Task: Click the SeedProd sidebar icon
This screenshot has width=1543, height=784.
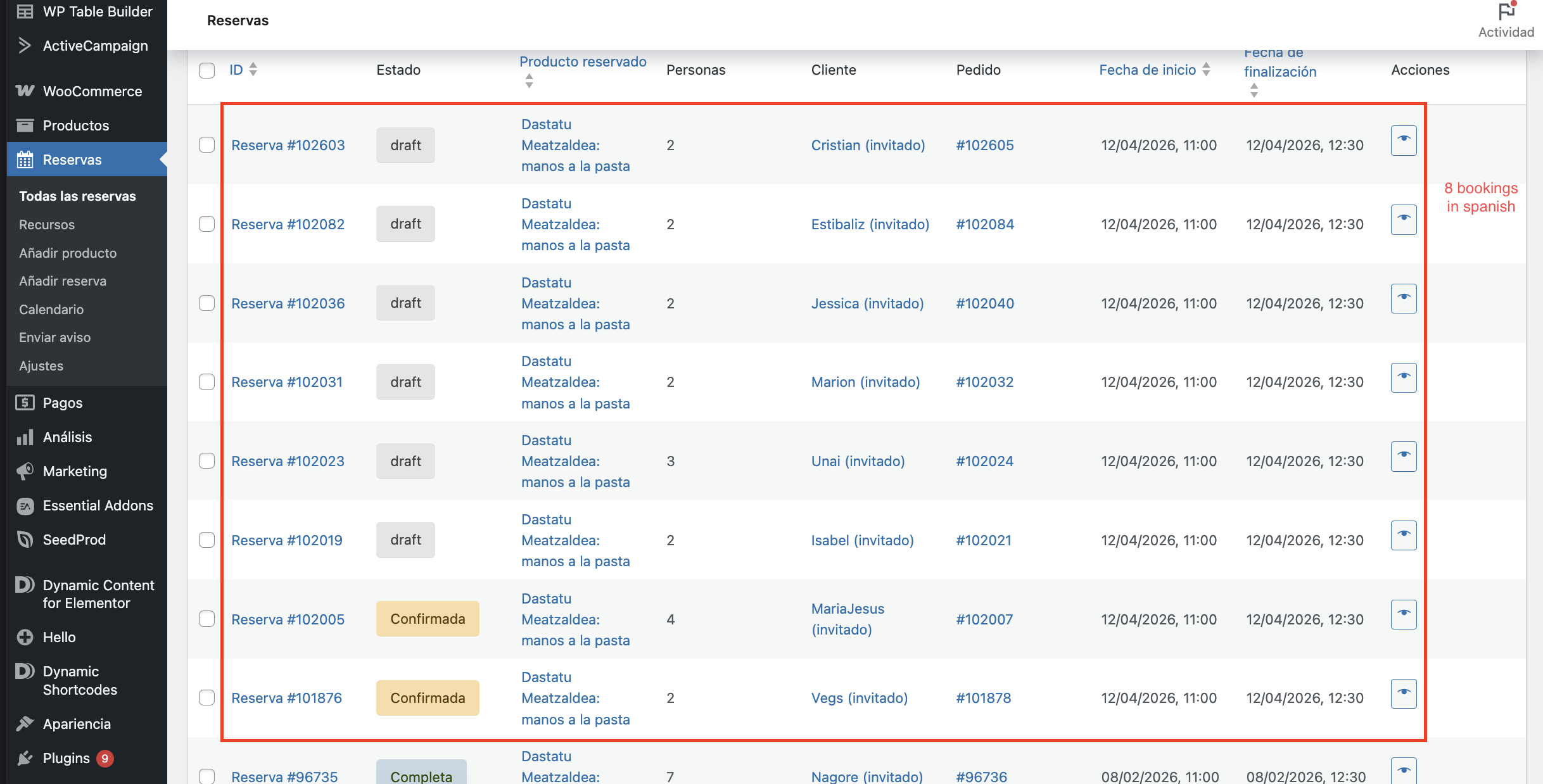Action: pos(25,540)
